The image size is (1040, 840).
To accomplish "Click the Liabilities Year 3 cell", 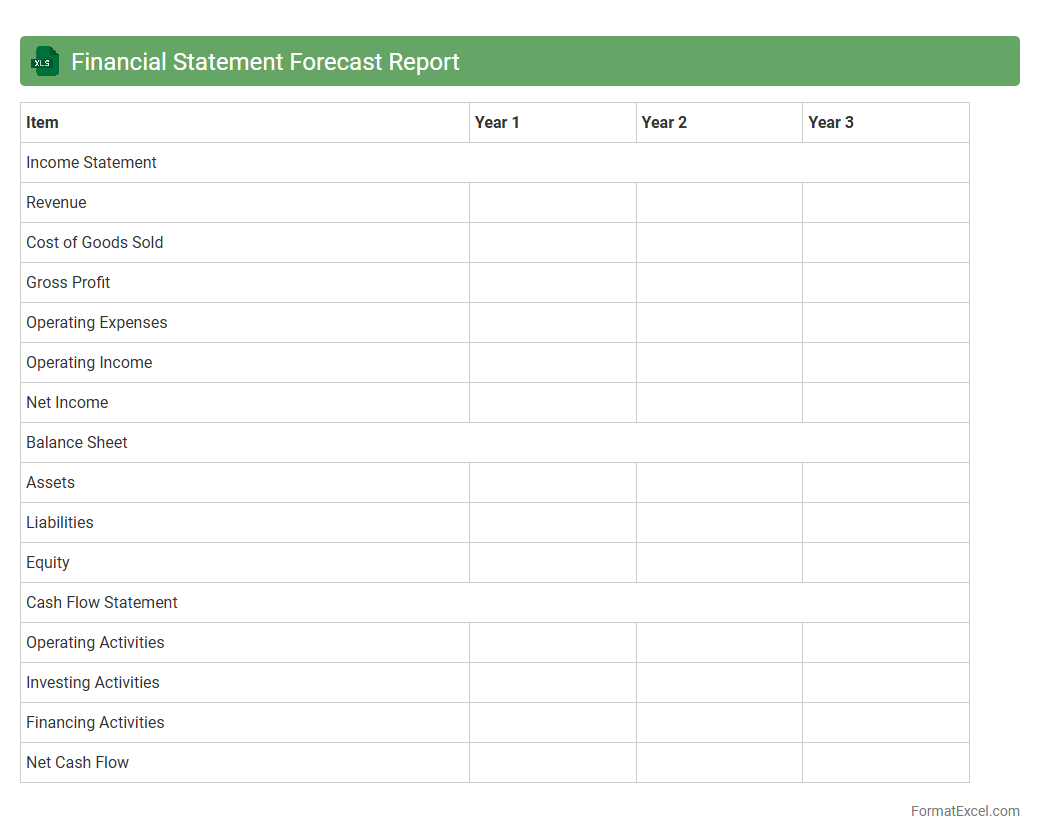I will pyautogui.click(x=885, y=522).
